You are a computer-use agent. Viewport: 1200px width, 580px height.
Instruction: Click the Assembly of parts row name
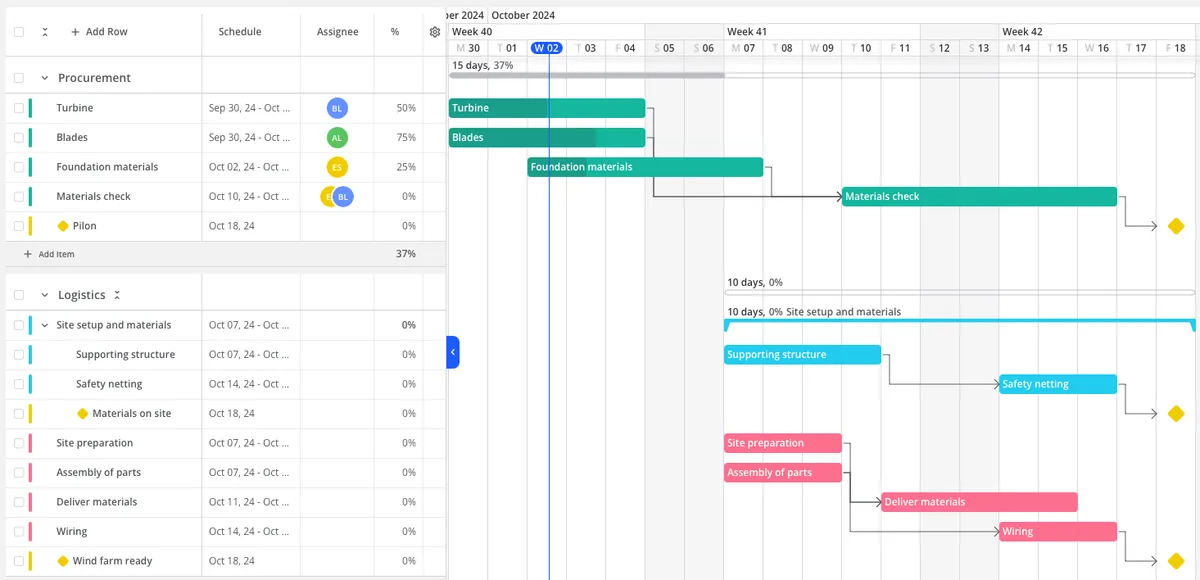pyautogui.click(x=99, y=472)
